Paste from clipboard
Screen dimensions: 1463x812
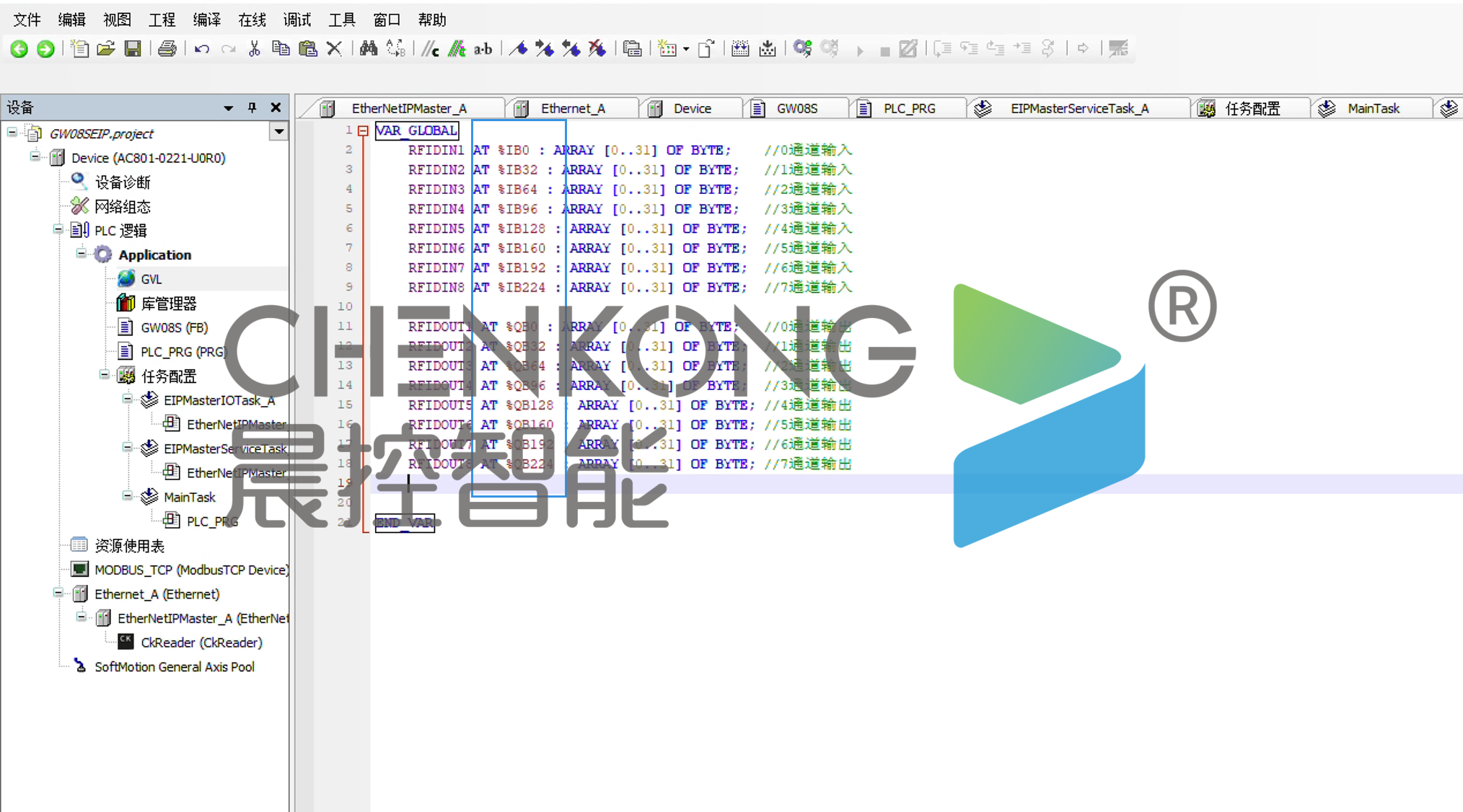[308, 48]
